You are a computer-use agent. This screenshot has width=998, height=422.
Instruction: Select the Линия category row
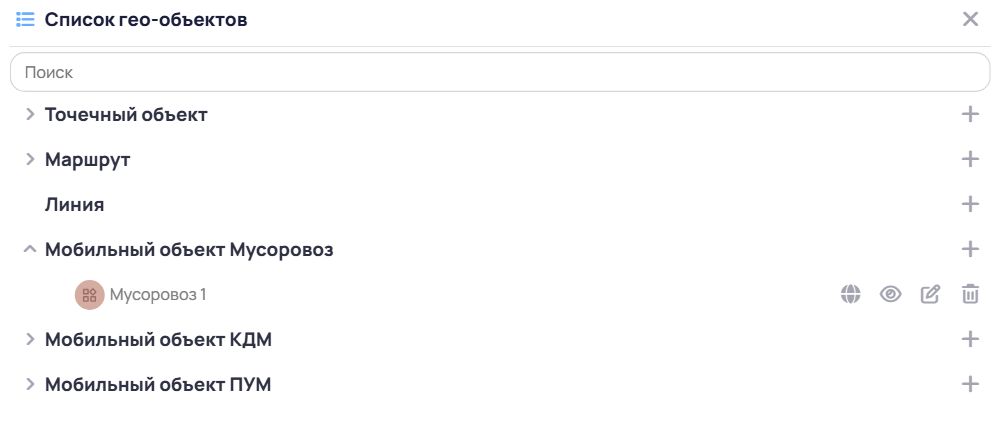pos(499,204)
